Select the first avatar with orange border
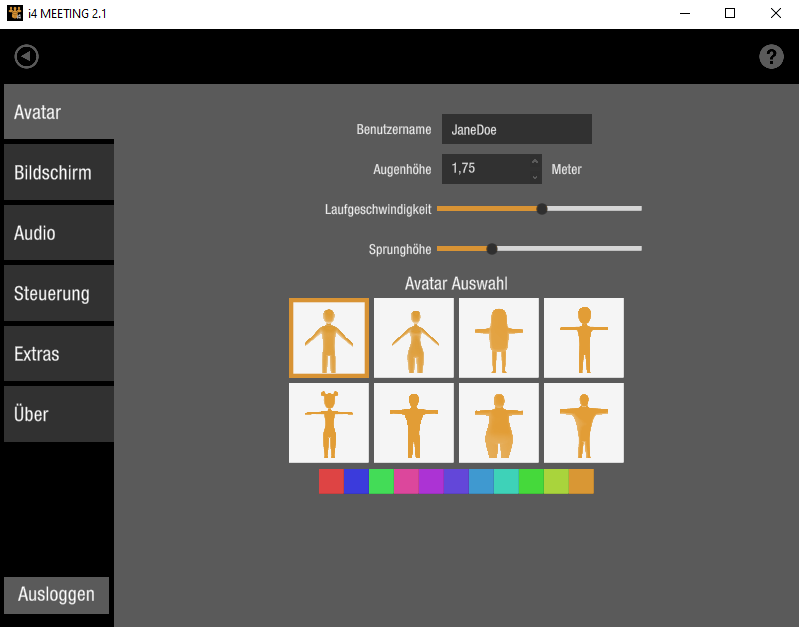Screen dimensions: 799x627 coord(329,338)
